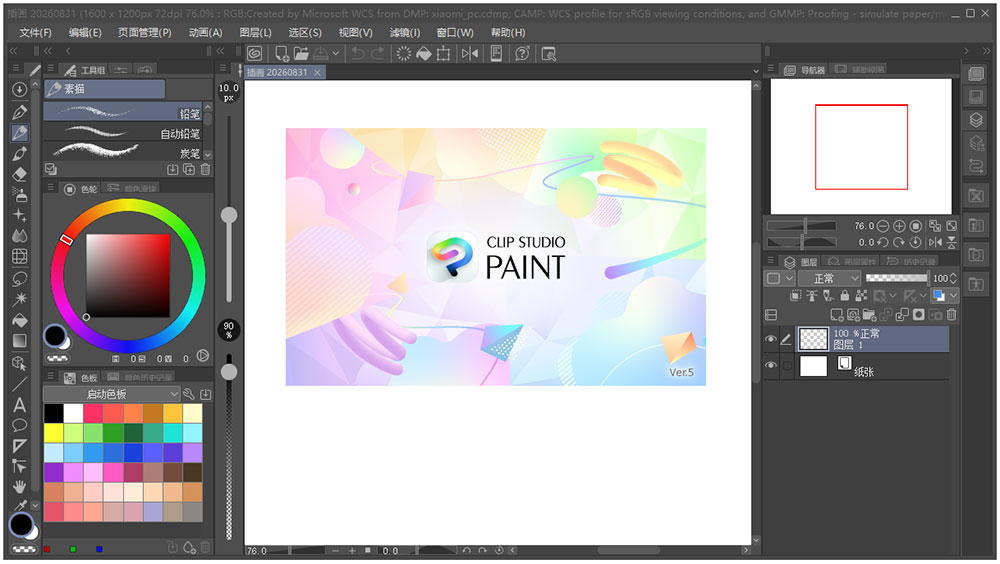Pick the yellow swatch in color set
Screen dimensions: 1000x564
54,433
